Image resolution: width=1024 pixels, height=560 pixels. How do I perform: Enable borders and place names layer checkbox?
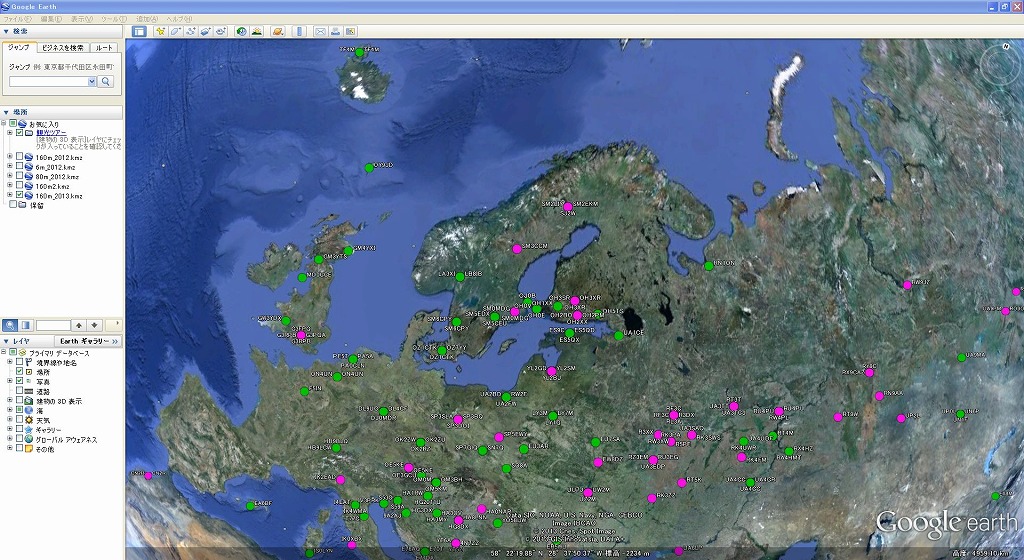pyautogui.click(x=20, y=362)
